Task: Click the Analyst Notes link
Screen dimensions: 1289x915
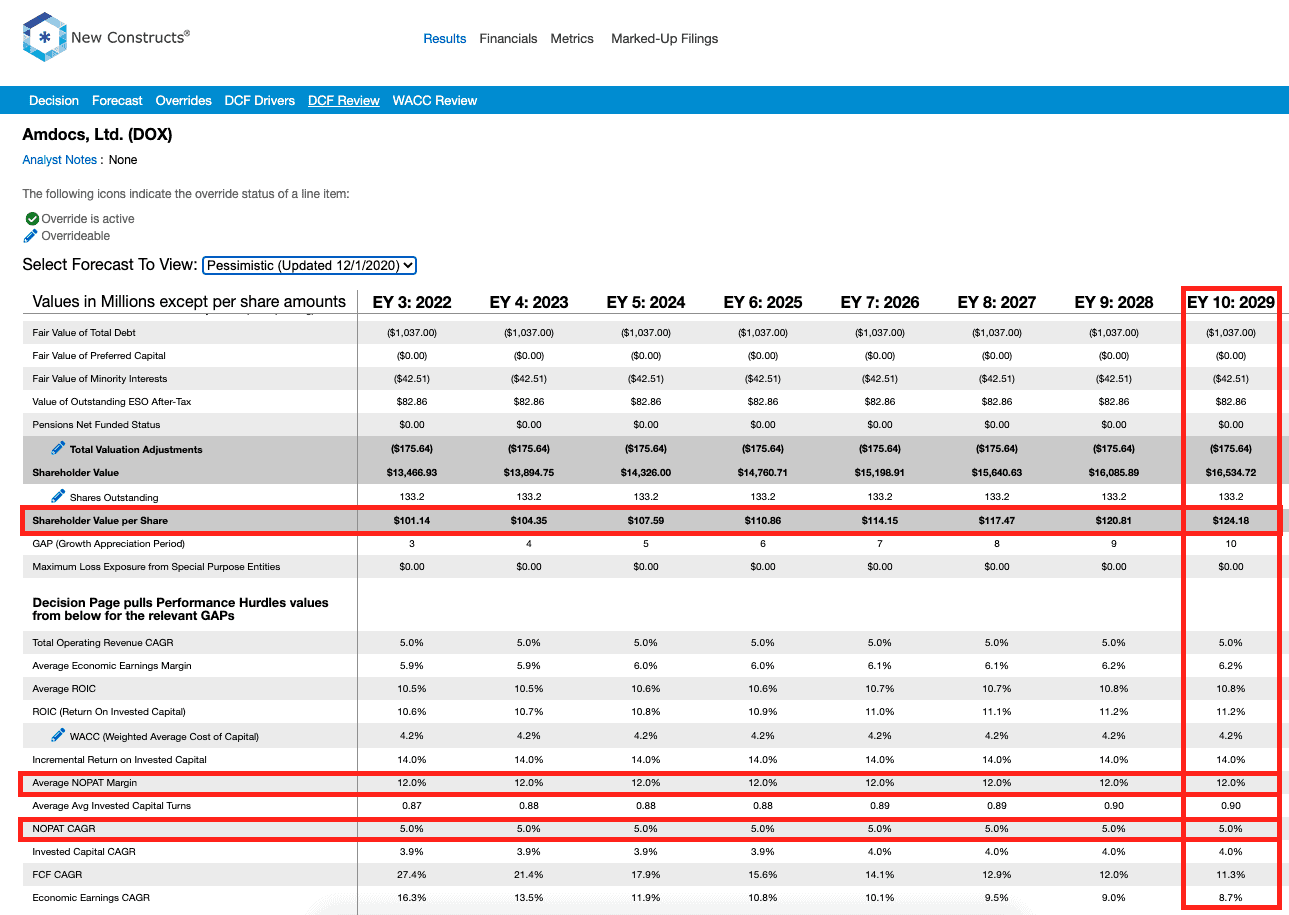Action: [x=60, y=160]
